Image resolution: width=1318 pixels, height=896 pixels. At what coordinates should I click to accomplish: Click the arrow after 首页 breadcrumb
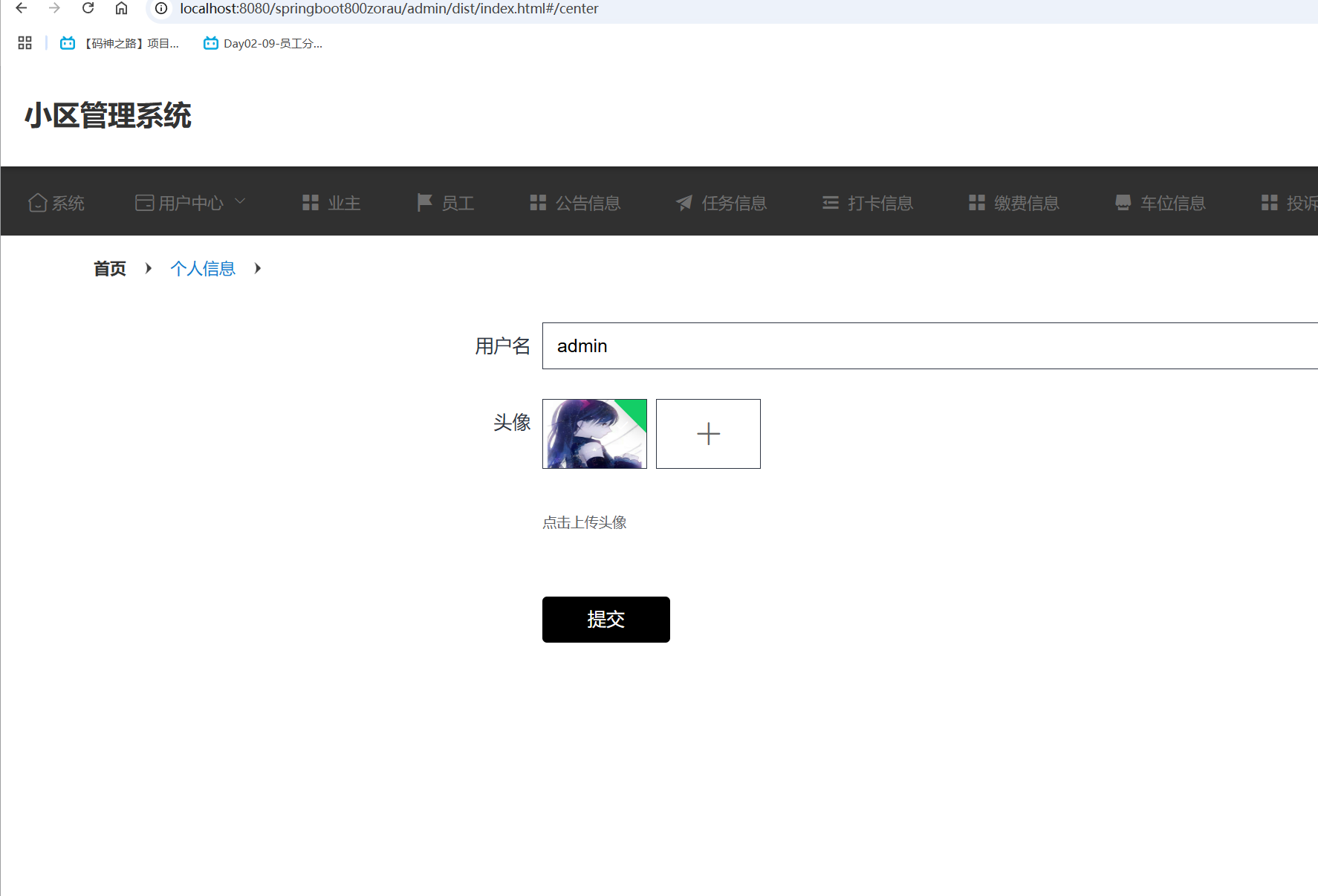[149, 268]
